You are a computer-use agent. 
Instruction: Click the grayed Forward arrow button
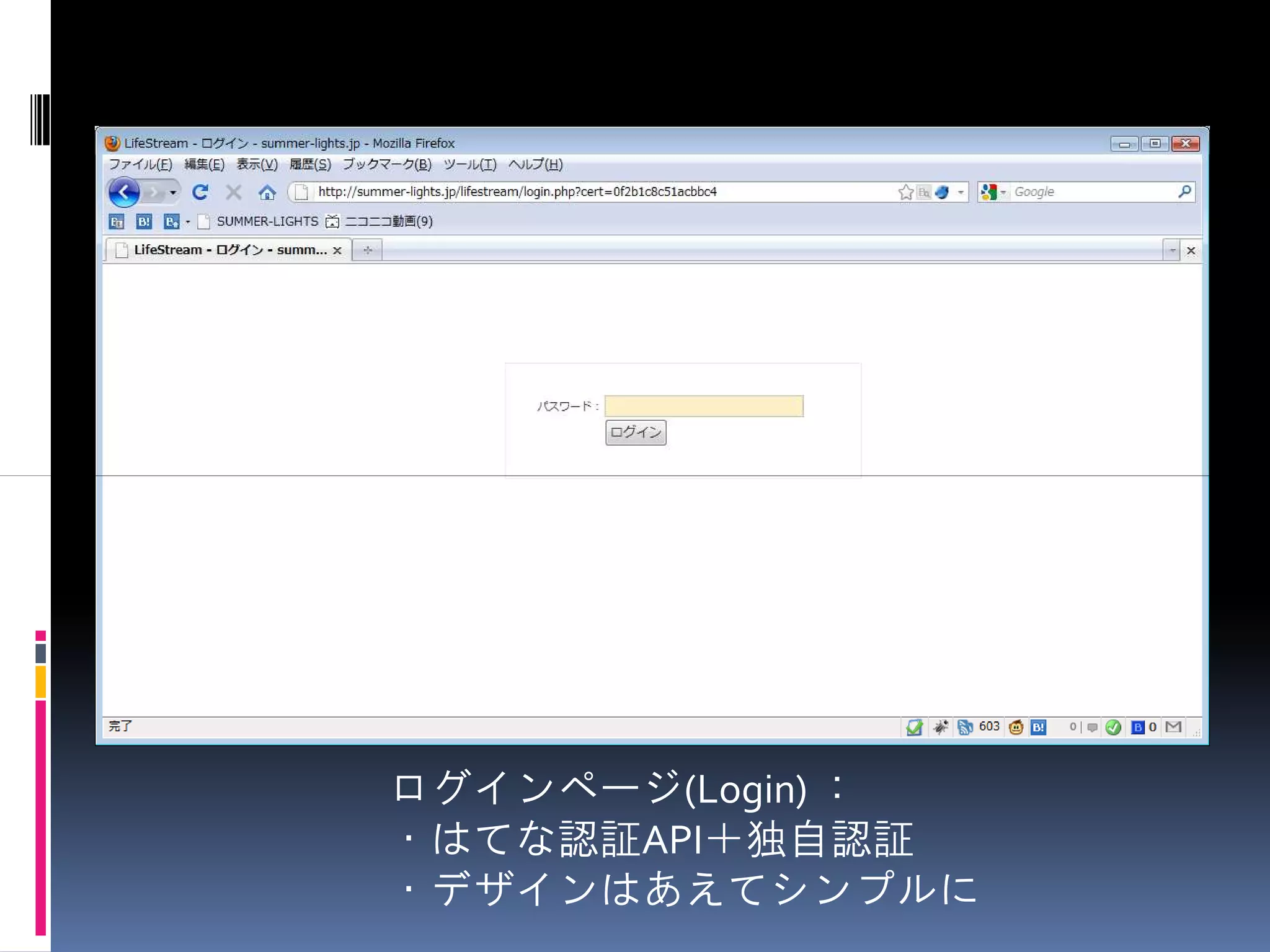pyautogui.click(x=153, y=193)
